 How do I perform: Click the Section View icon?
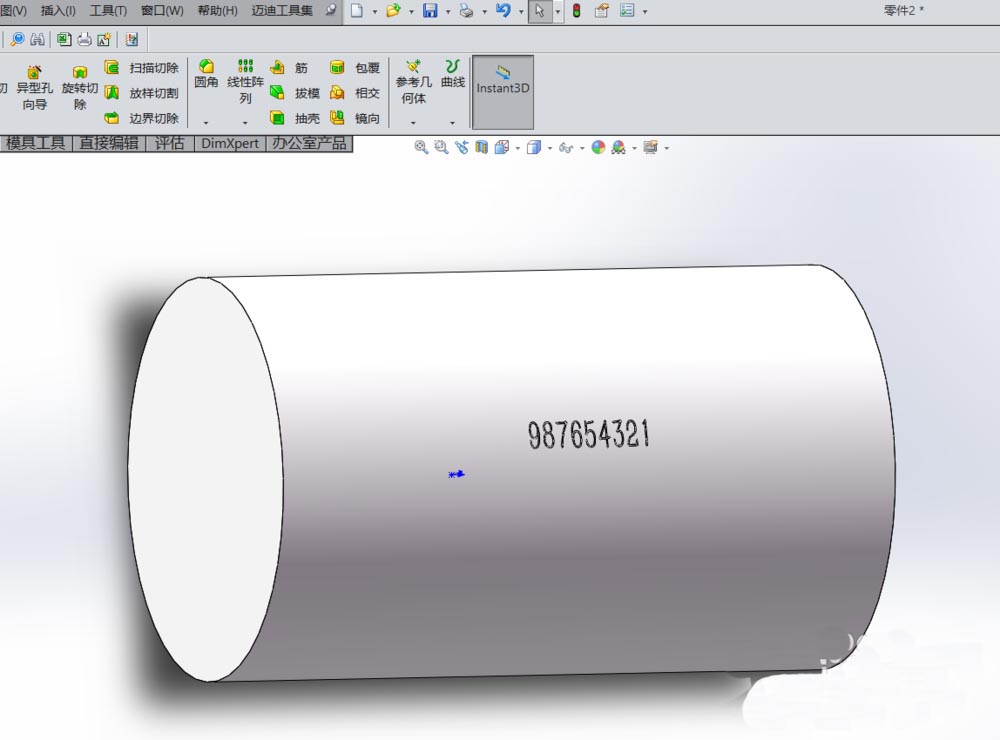point(482,147)
